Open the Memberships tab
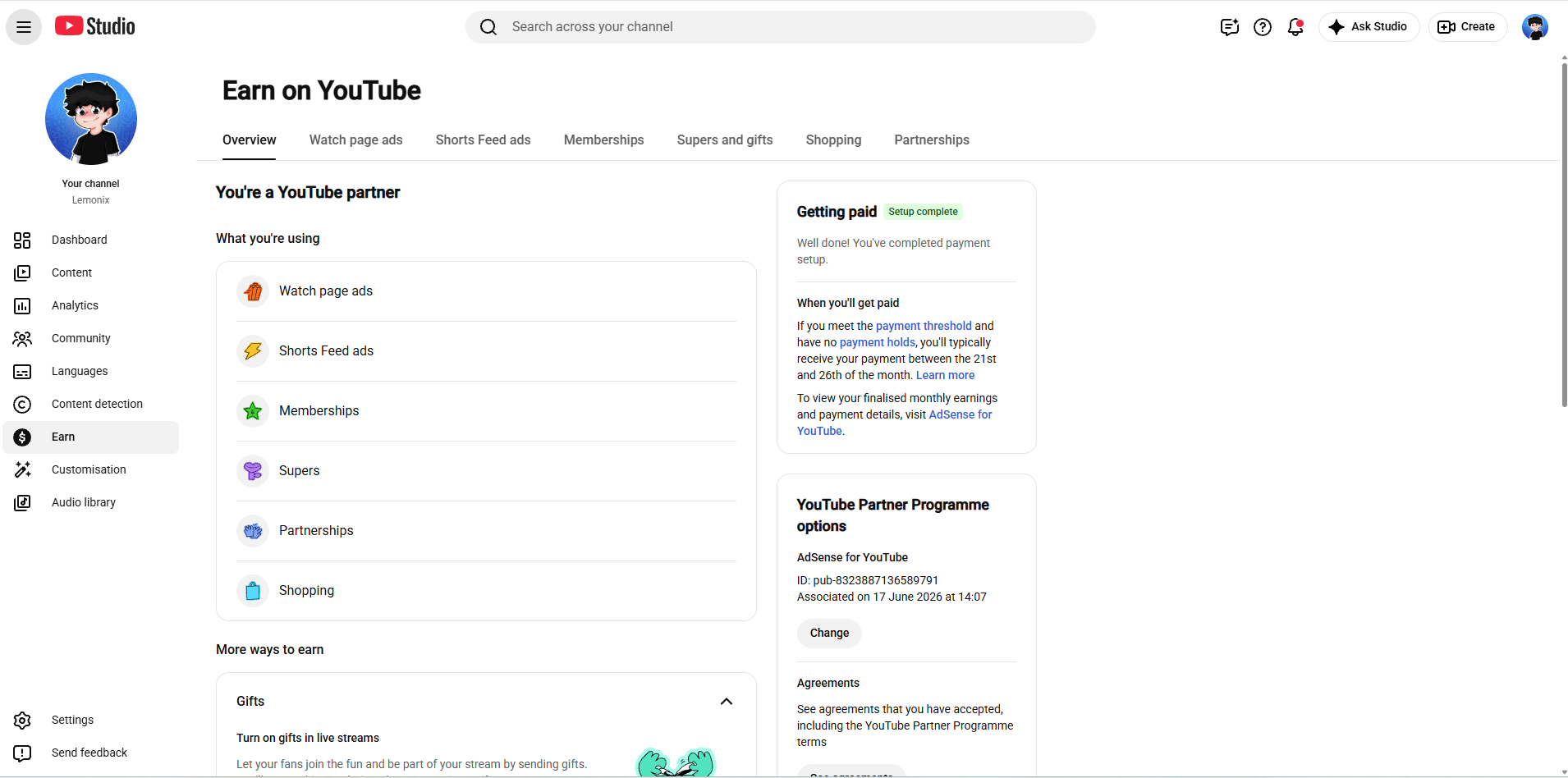The height and width of the screenshot is (778, 1568). tap(604, 140)
